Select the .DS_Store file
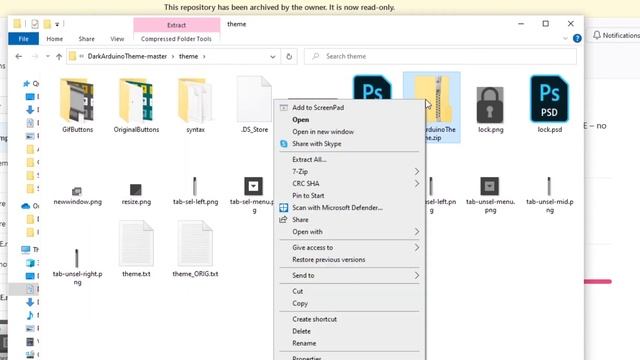 point(254,104)
